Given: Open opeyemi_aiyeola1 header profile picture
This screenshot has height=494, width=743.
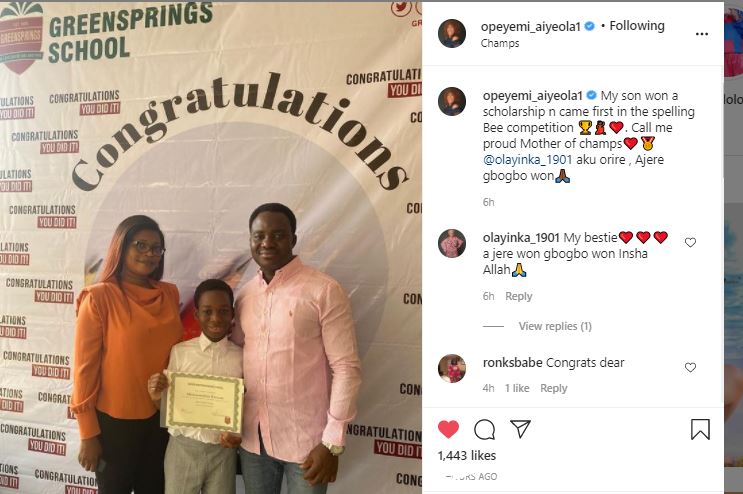Looking at the screenshot, I should coord(452,34).
